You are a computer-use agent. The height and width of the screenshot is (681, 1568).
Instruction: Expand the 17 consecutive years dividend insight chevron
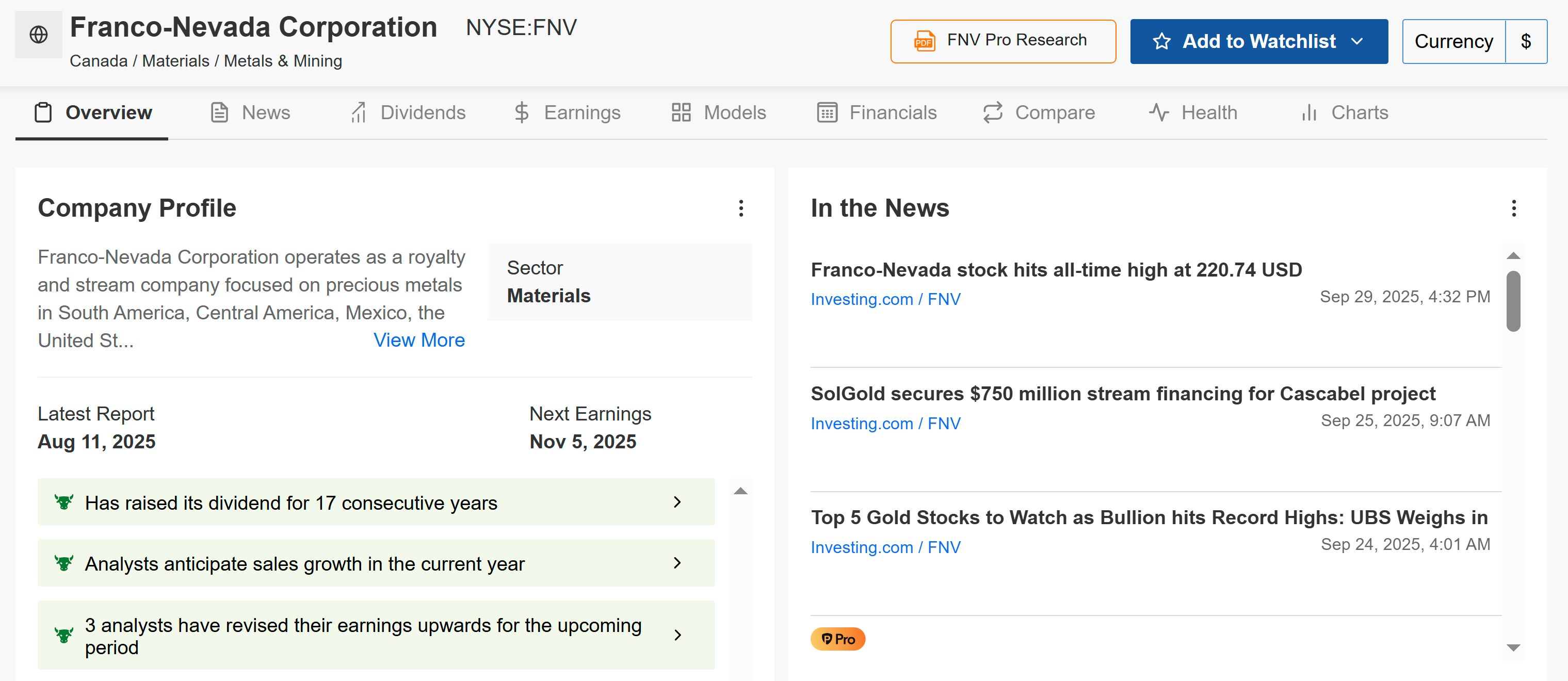click(x=677, y=502)
